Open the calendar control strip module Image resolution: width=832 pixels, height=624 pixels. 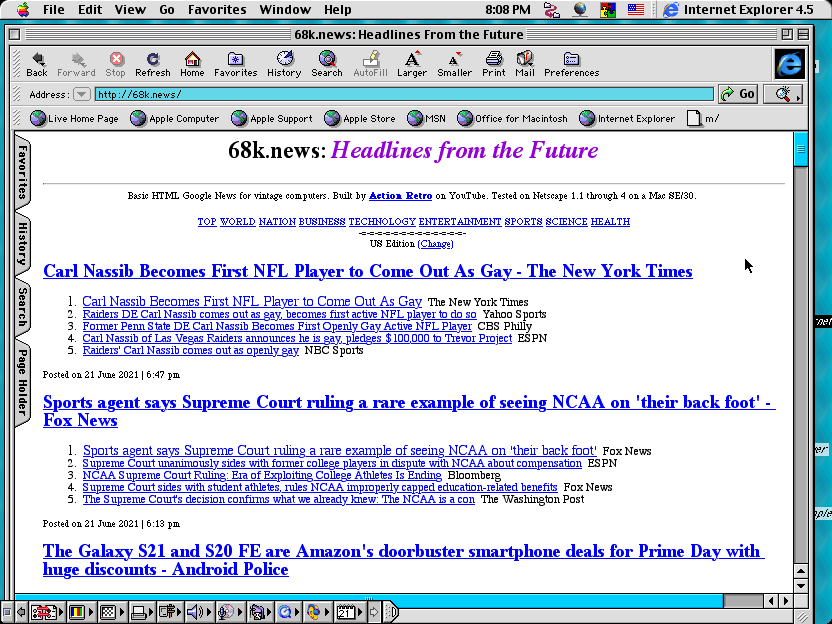click(349, 612)
